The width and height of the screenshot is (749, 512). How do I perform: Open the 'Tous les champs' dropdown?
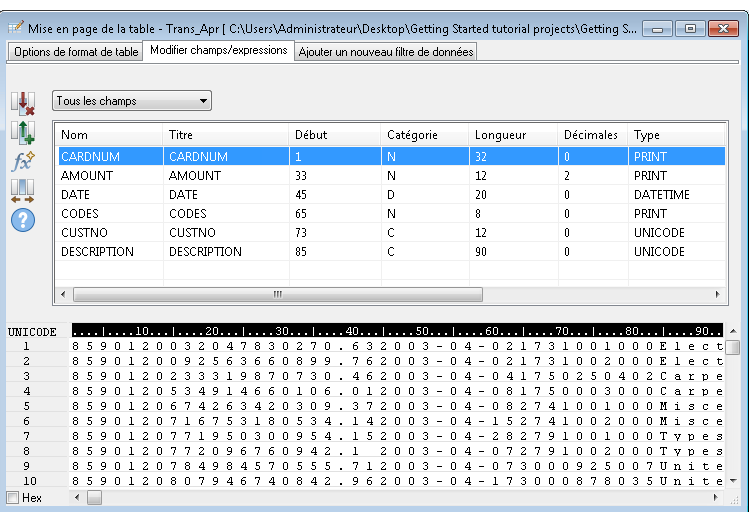pos(132,101)
